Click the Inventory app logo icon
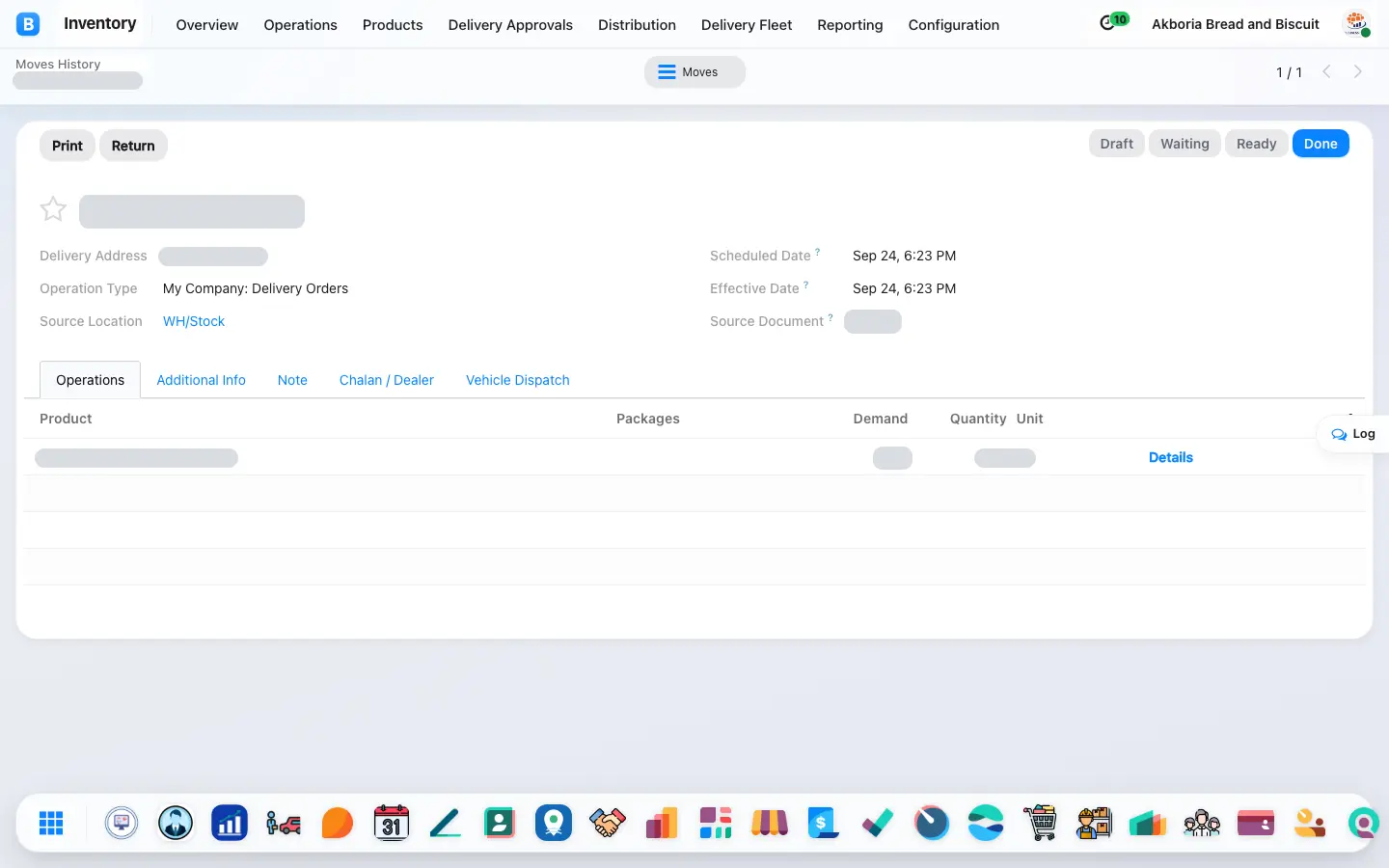The height and width of the screenshot is (868, 1389). coord(28,24)
